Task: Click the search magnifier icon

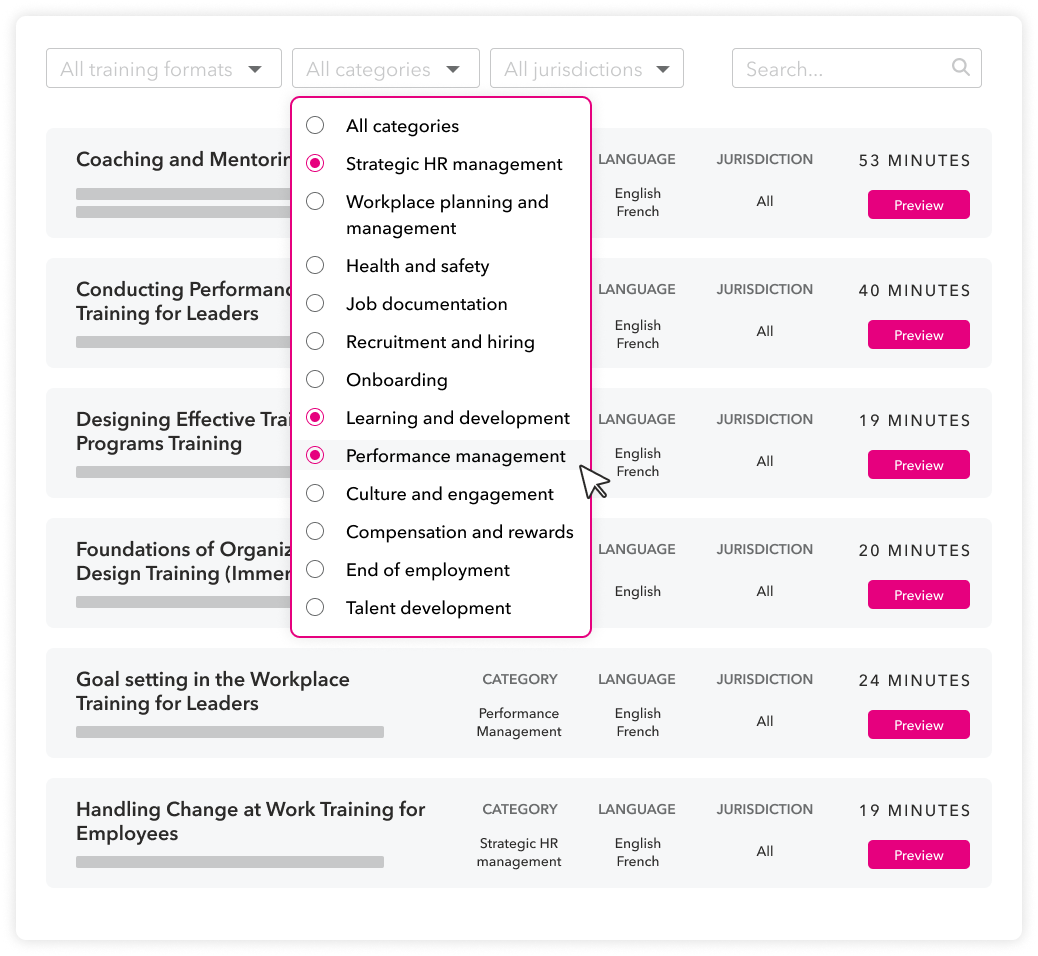Action: pos(961,68)
